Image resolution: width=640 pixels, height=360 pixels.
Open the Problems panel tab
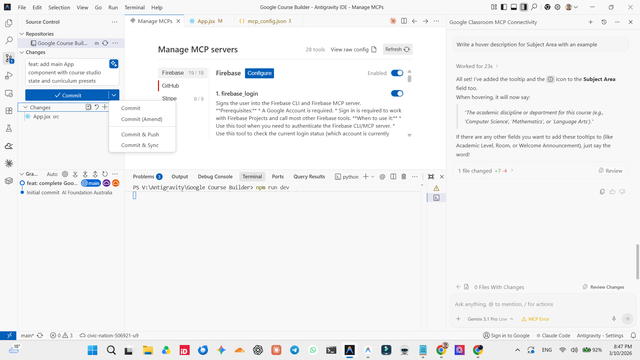point(147,177)
